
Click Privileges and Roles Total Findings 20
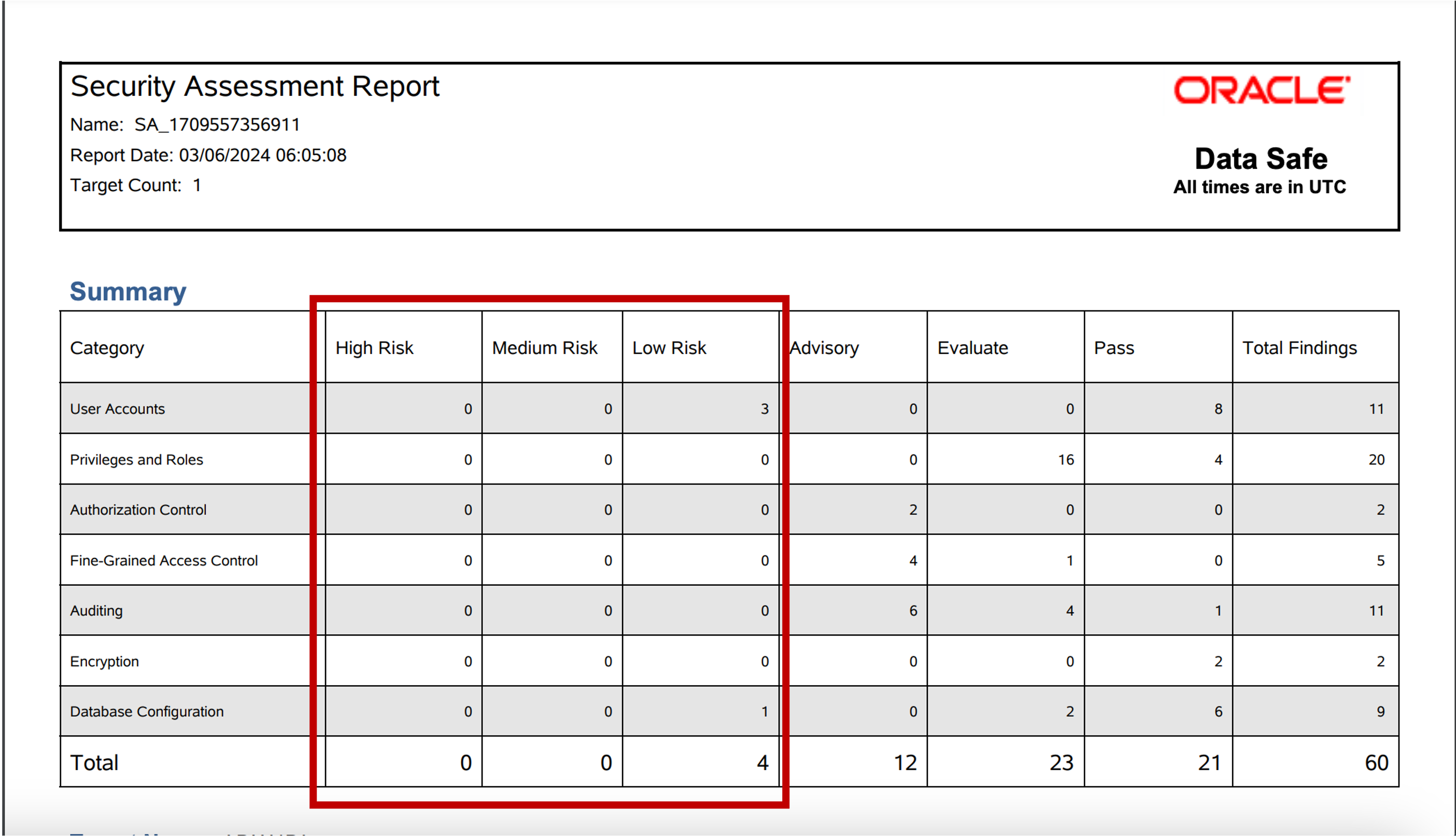(1377, 460)
